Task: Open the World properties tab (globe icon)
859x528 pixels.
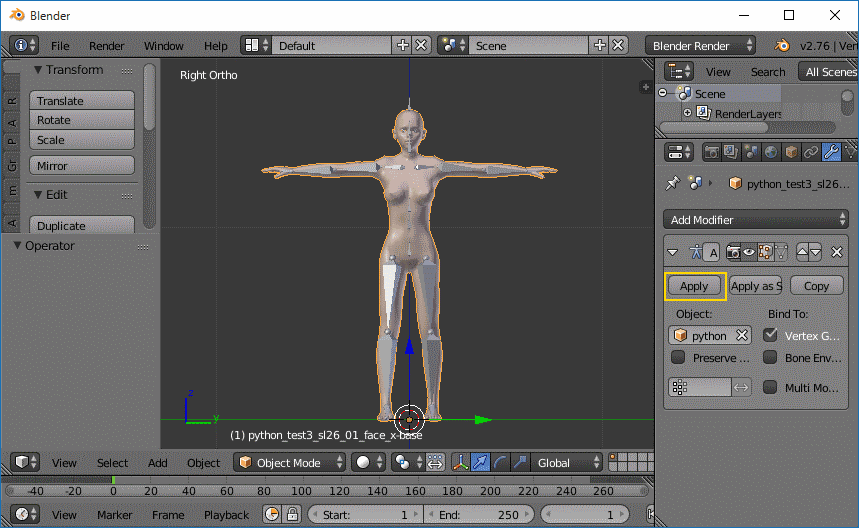Action: (772, 153)
